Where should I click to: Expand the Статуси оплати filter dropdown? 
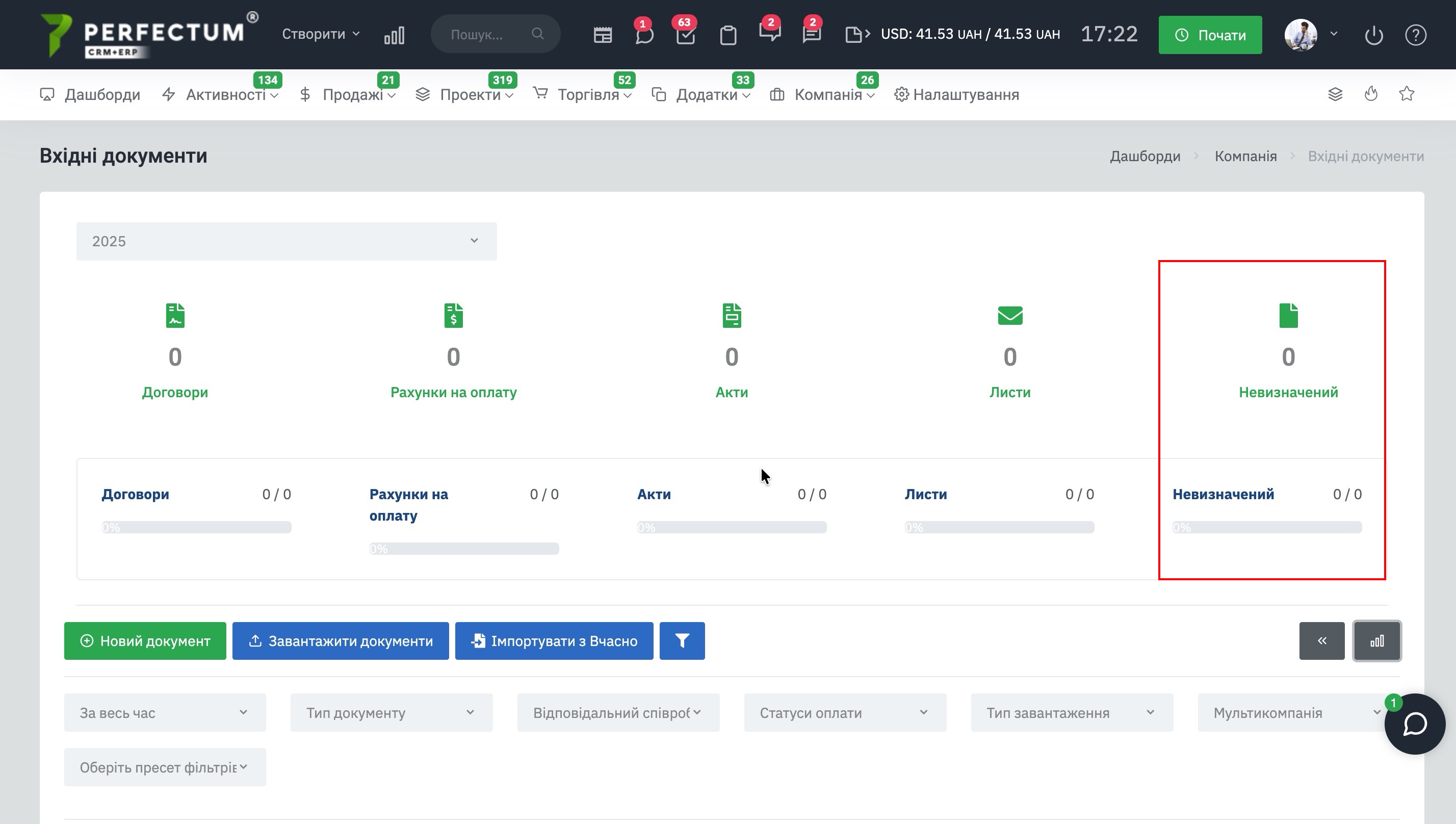point(845,712)
